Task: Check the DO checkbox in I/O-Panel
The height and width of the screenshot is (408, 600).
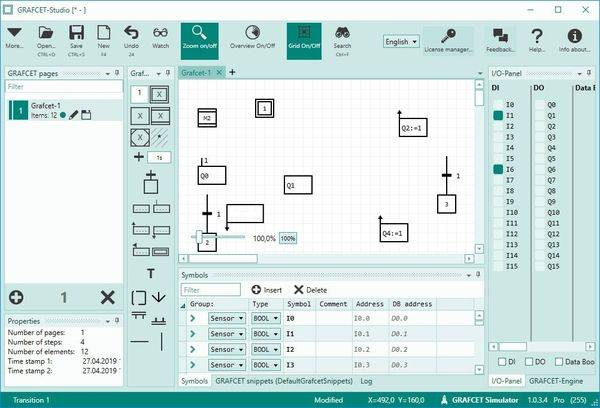Action: [x=529, y=362]
